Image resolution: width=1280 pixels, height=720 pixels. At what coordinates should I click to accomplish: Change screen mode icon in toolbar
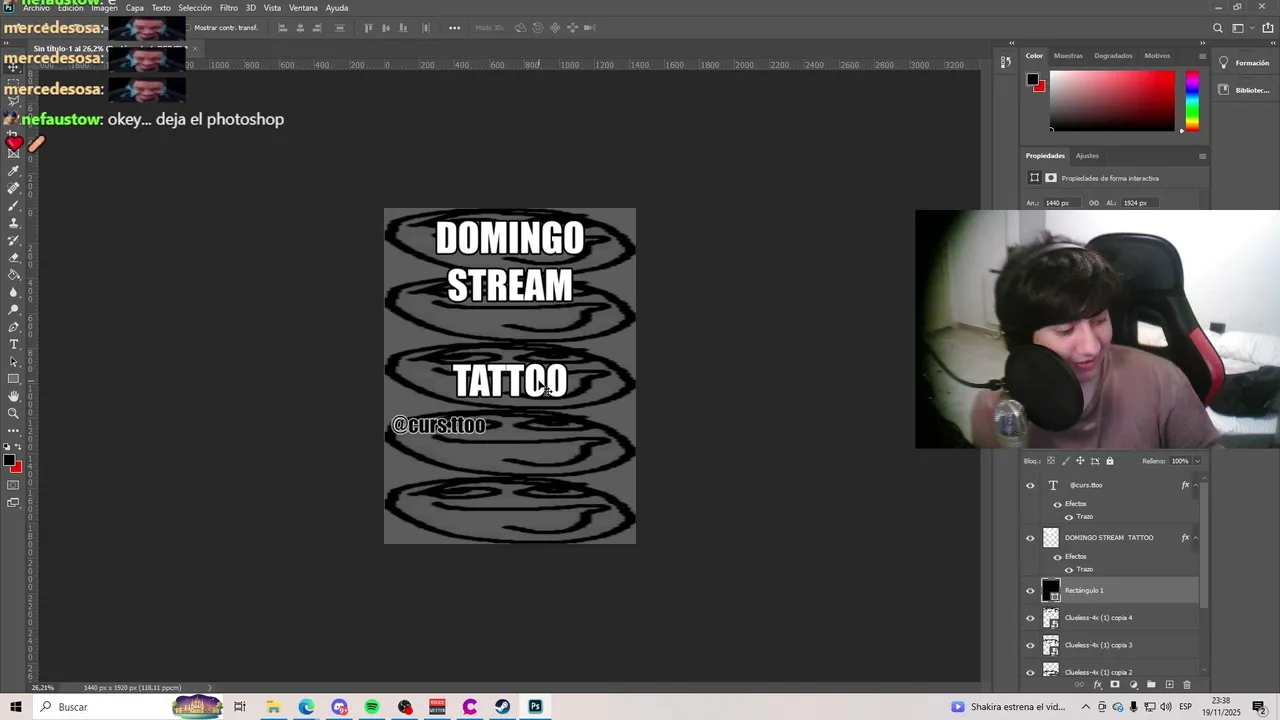click(x=14, y=503)
